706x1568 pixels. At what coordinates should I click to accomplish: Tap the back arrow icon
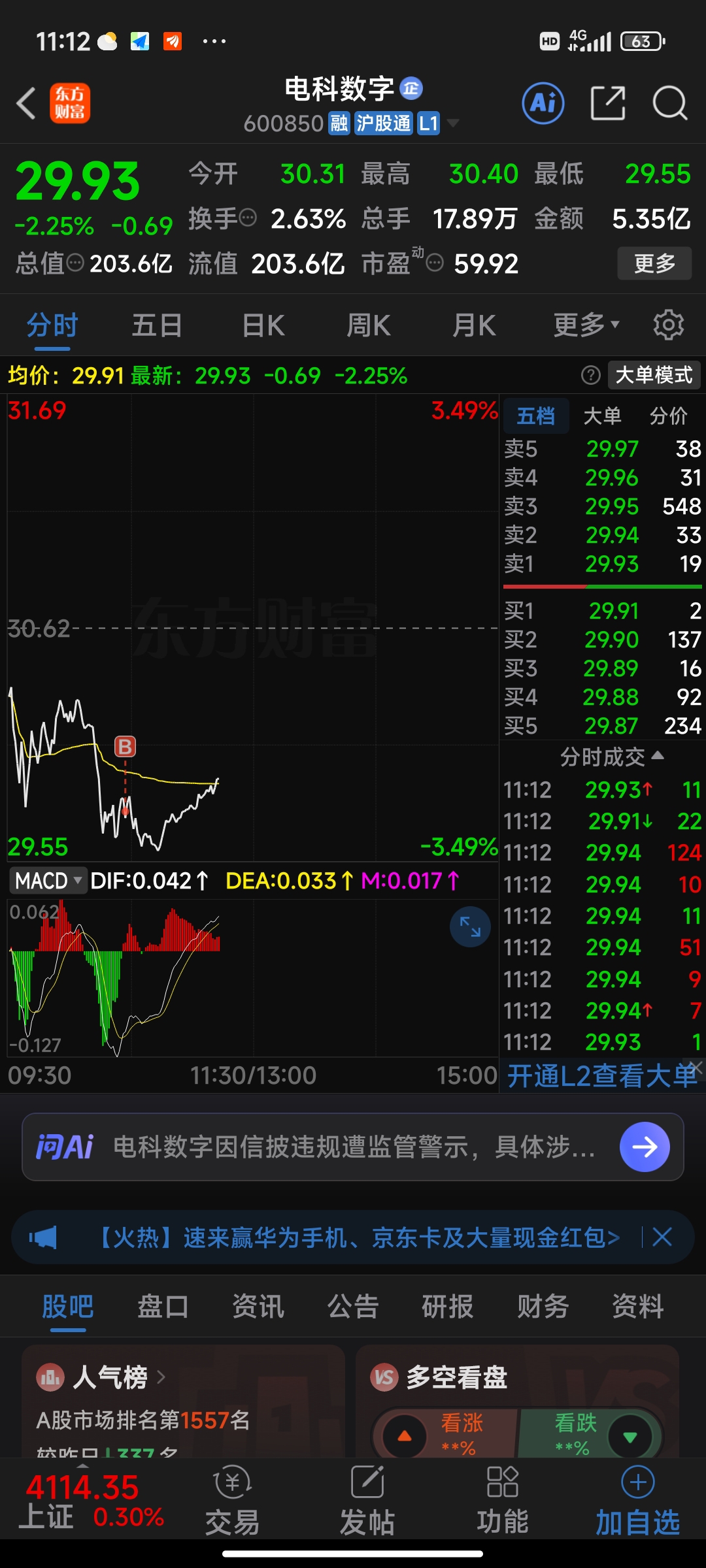pos(26,103)
